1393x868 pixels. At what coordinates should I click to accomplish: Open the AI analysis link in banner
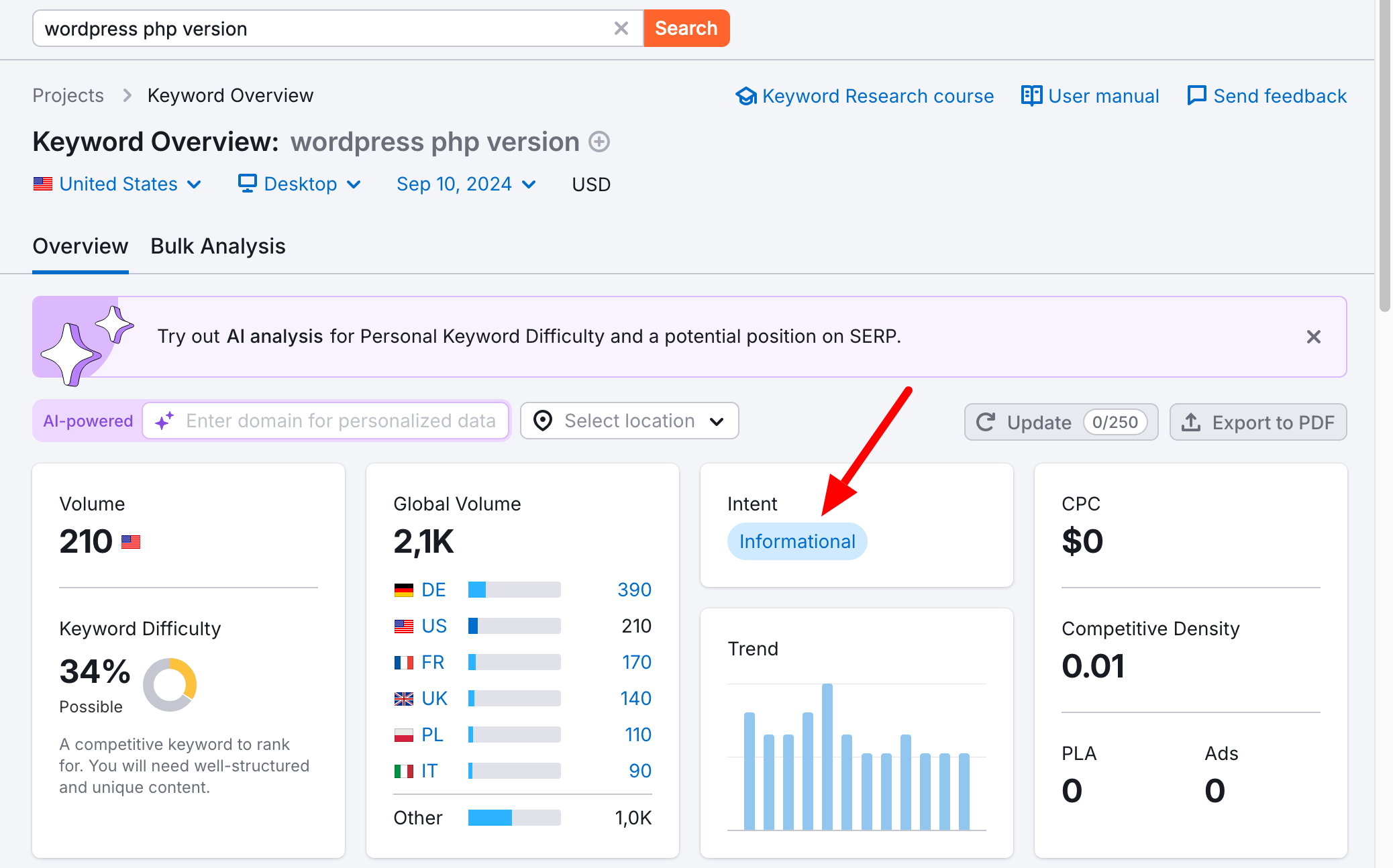coord(275,336)
